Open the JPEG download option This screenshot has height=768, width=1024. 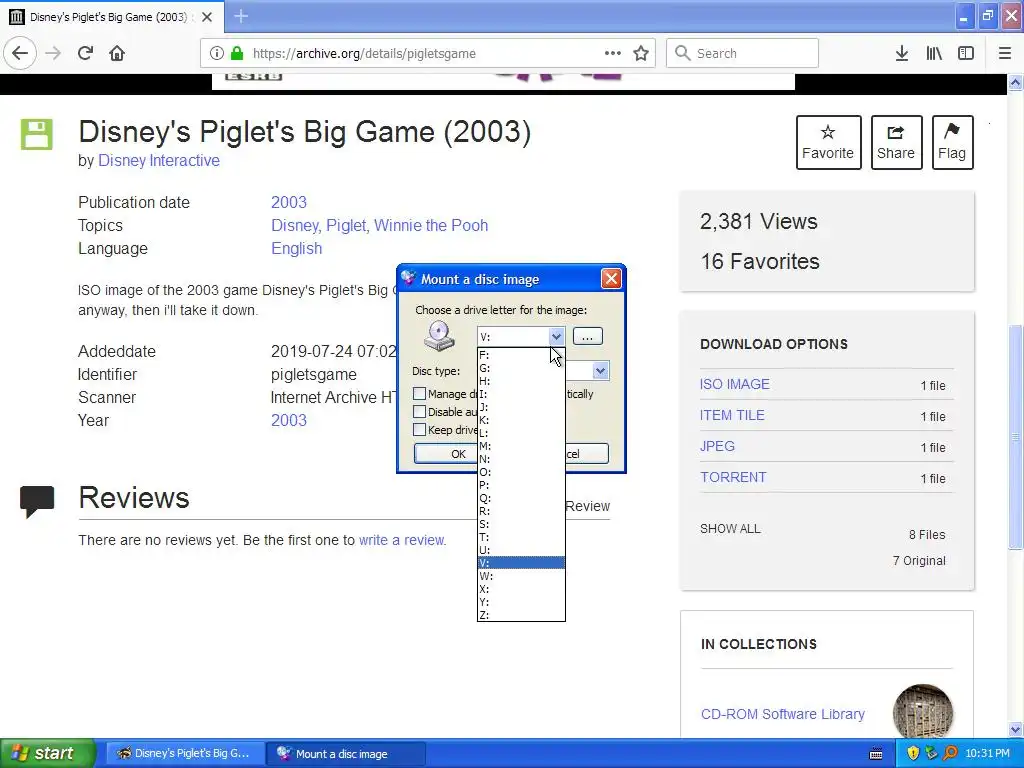[x=717, y=446]
